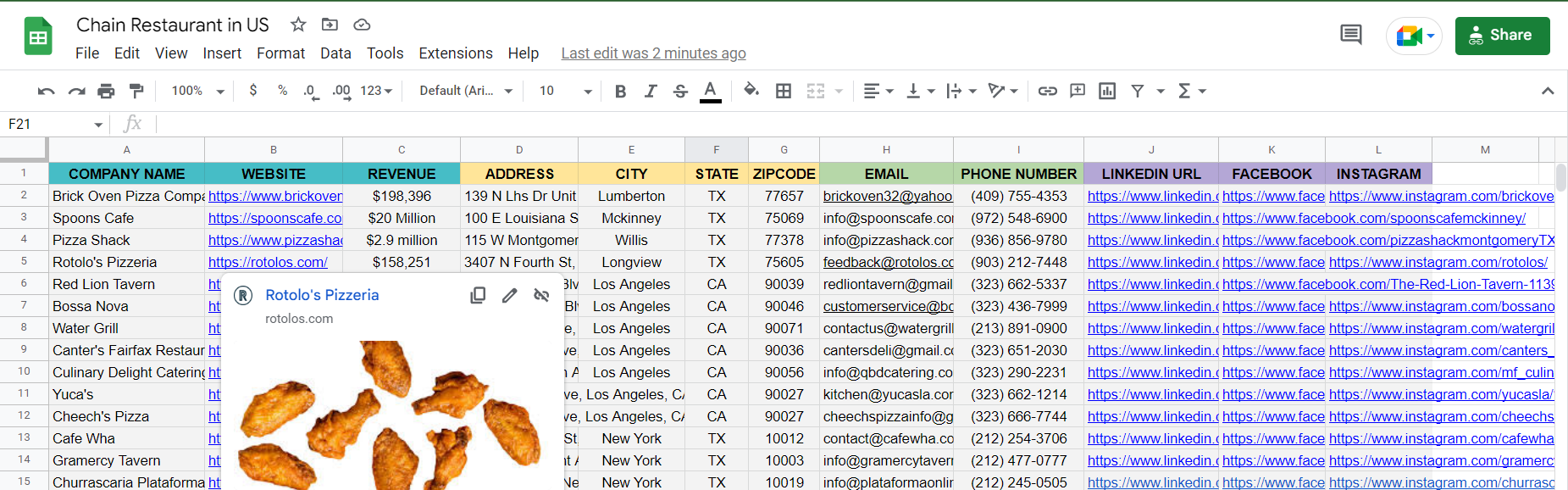Image resolution: width=1568 pixels, height=490 pixels.
Task: Toggle Strikethrough formatting
Action: 680,91
